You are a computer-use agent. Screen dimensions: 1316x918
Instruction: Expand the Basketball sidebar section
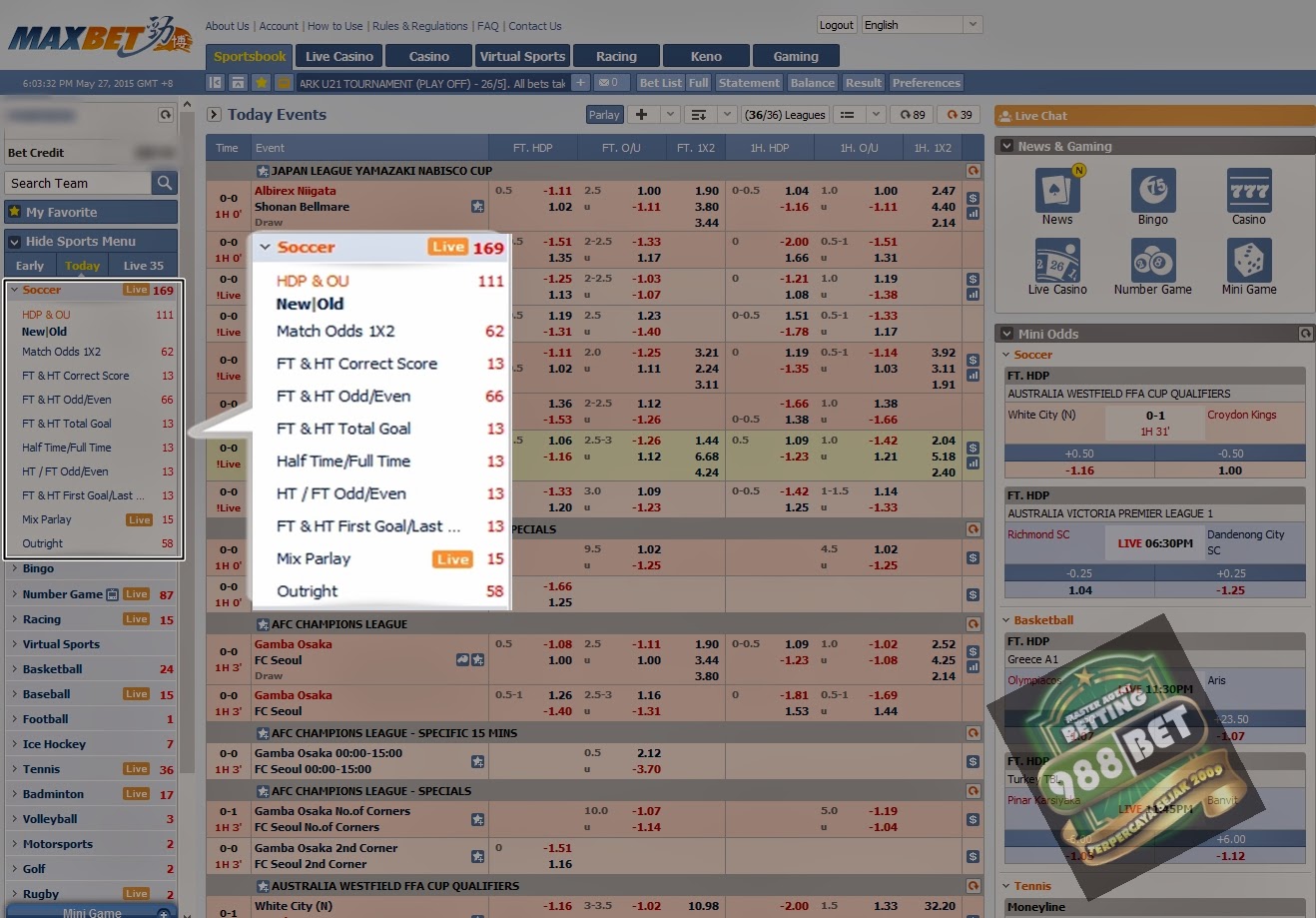(52, 669)
